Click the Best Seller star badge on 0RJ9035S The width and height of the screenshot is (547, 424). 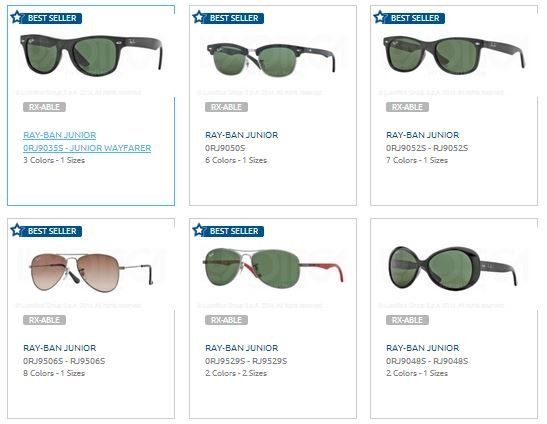coord(46,18)
